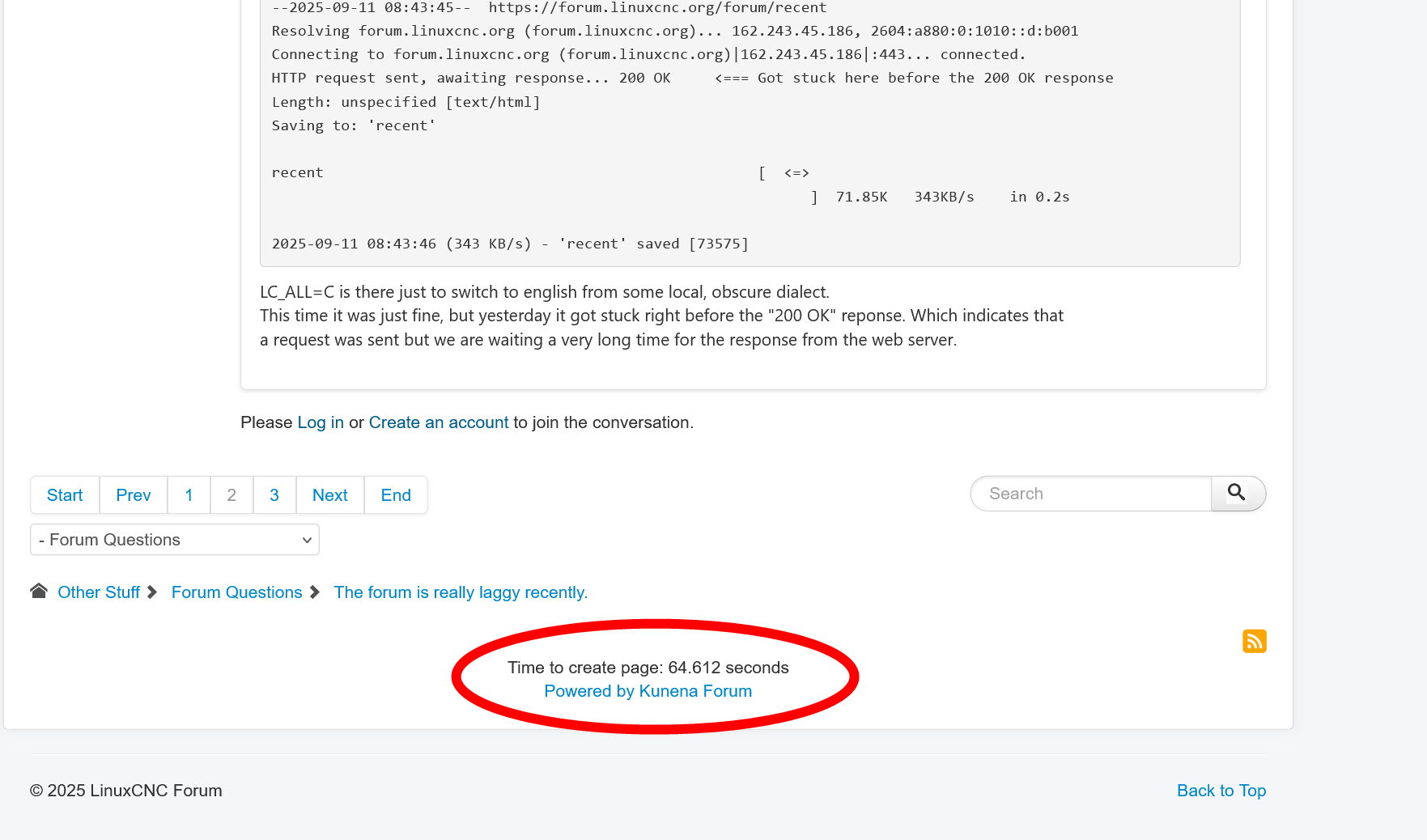The height and width of the screenshot is (840, 1427).
Task: Go to the Start page of the thread
Action: (x=65, y=495)
